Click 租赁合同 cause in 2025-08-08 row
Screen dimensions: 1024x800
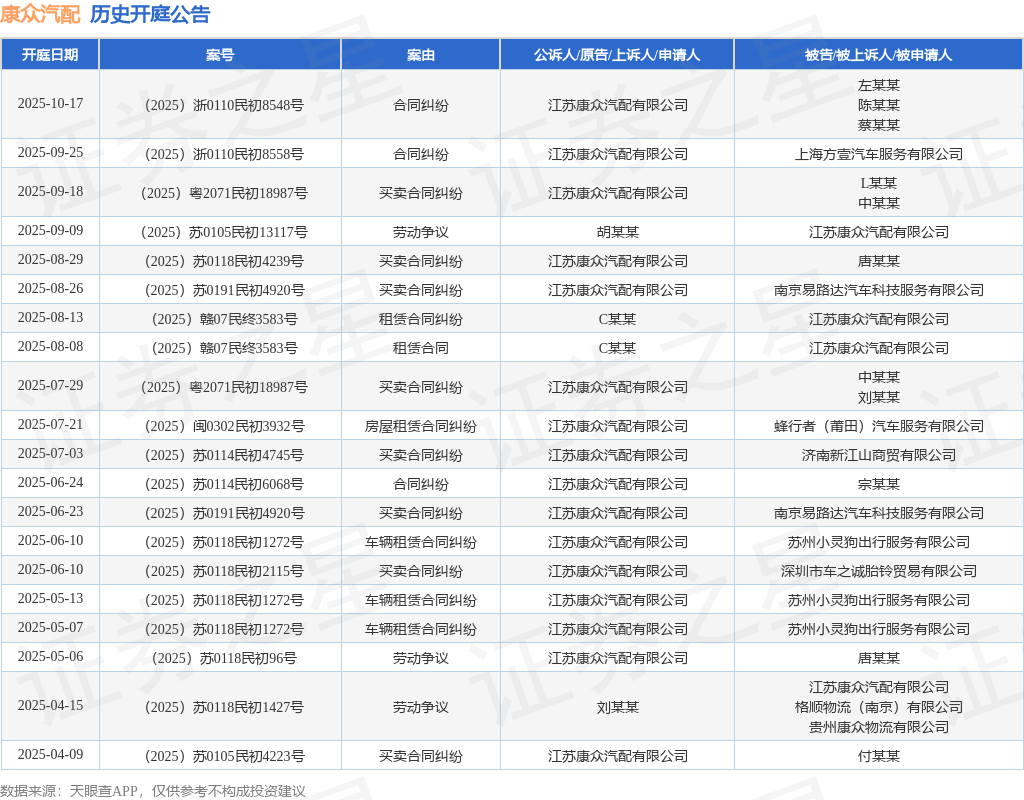[421, 348]
